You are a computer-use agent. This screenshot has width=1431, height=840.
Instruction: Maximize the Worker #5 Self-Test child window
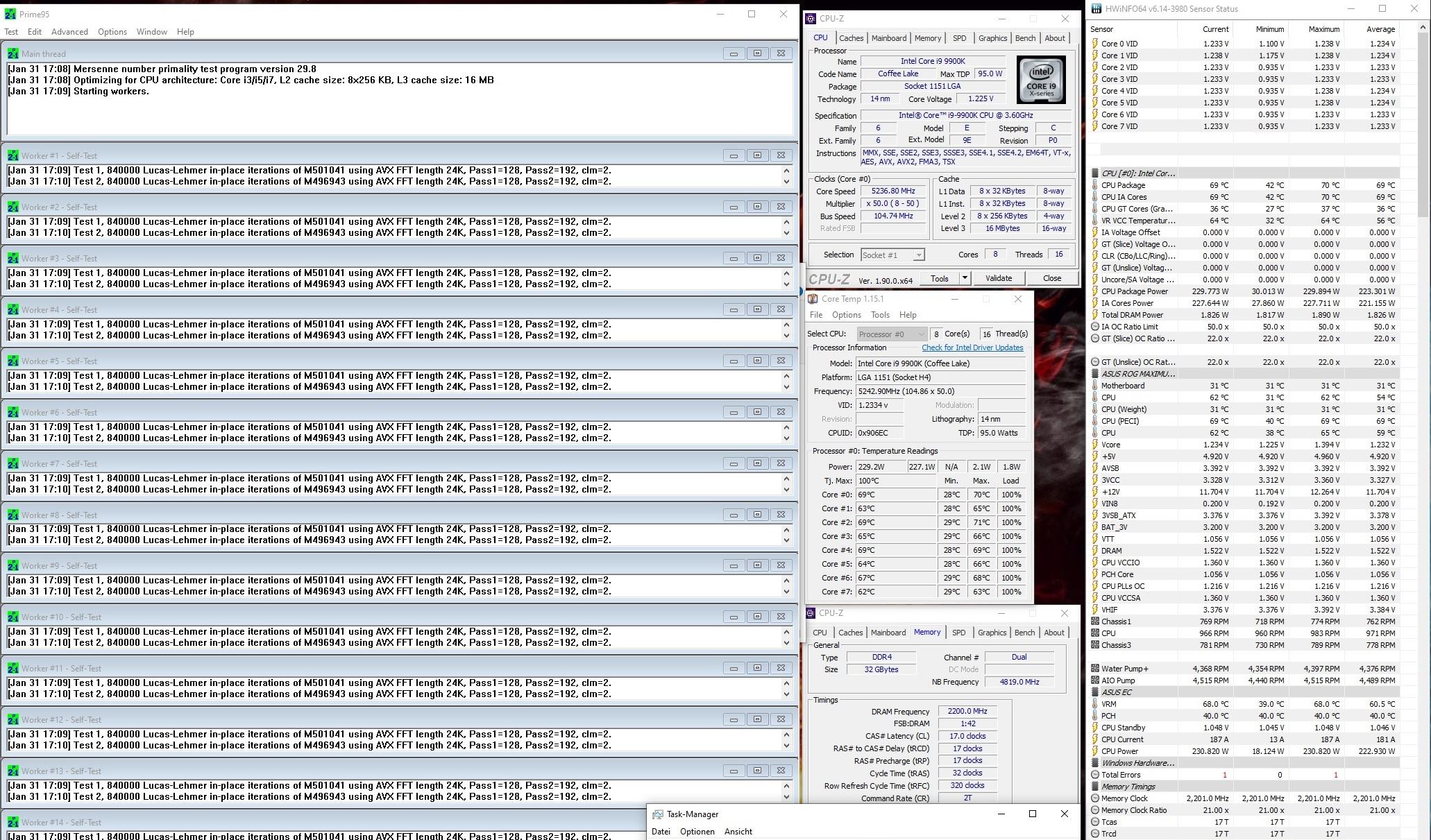click(x=757, y=361)
